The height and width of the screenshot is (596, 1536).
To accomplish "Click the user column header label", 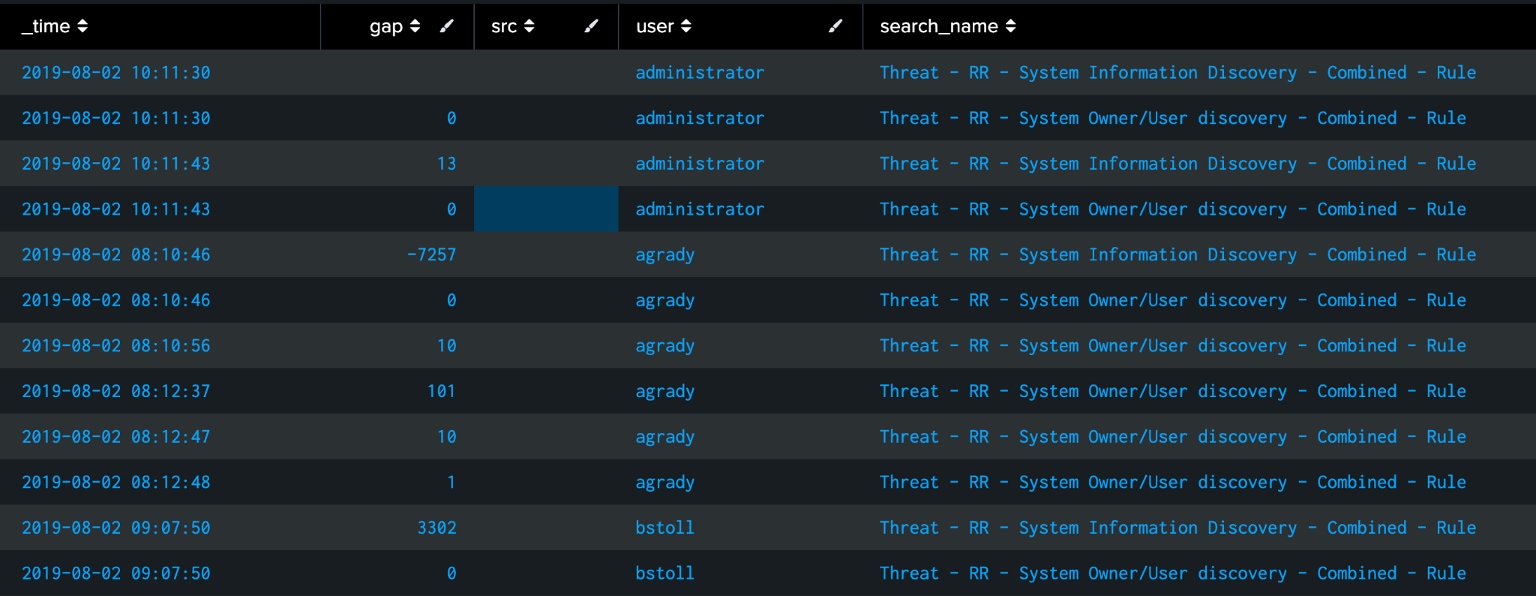I will (655, 27).
